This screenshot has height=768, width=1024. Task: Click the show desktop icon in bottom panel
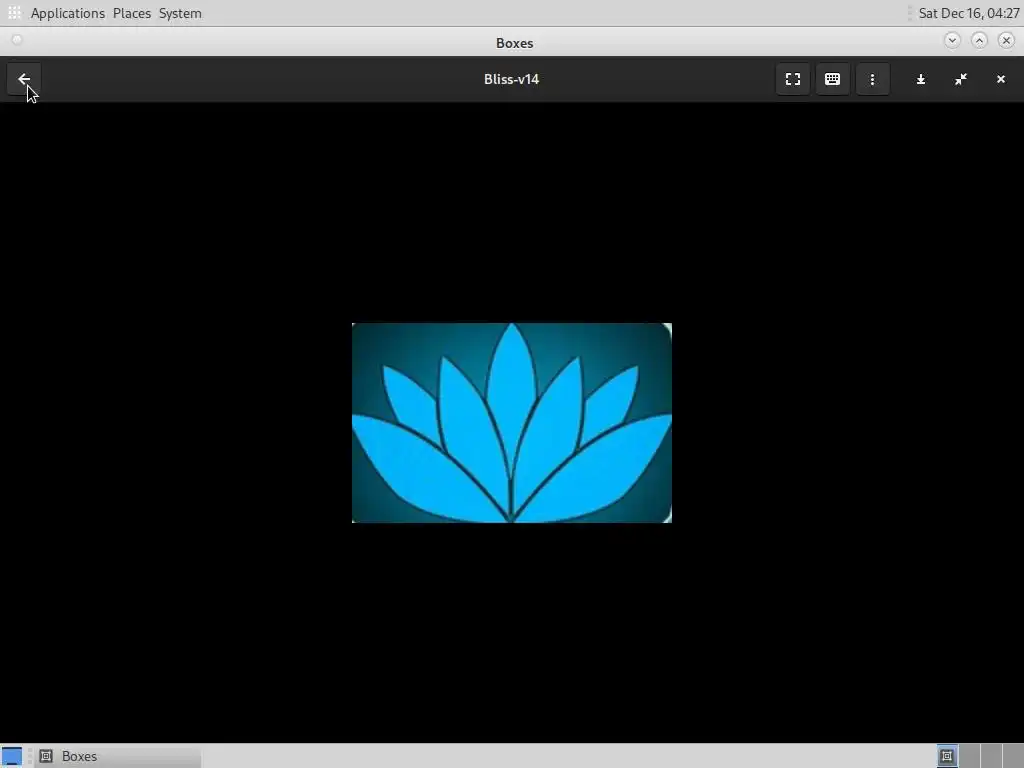(x=12, y=756)
